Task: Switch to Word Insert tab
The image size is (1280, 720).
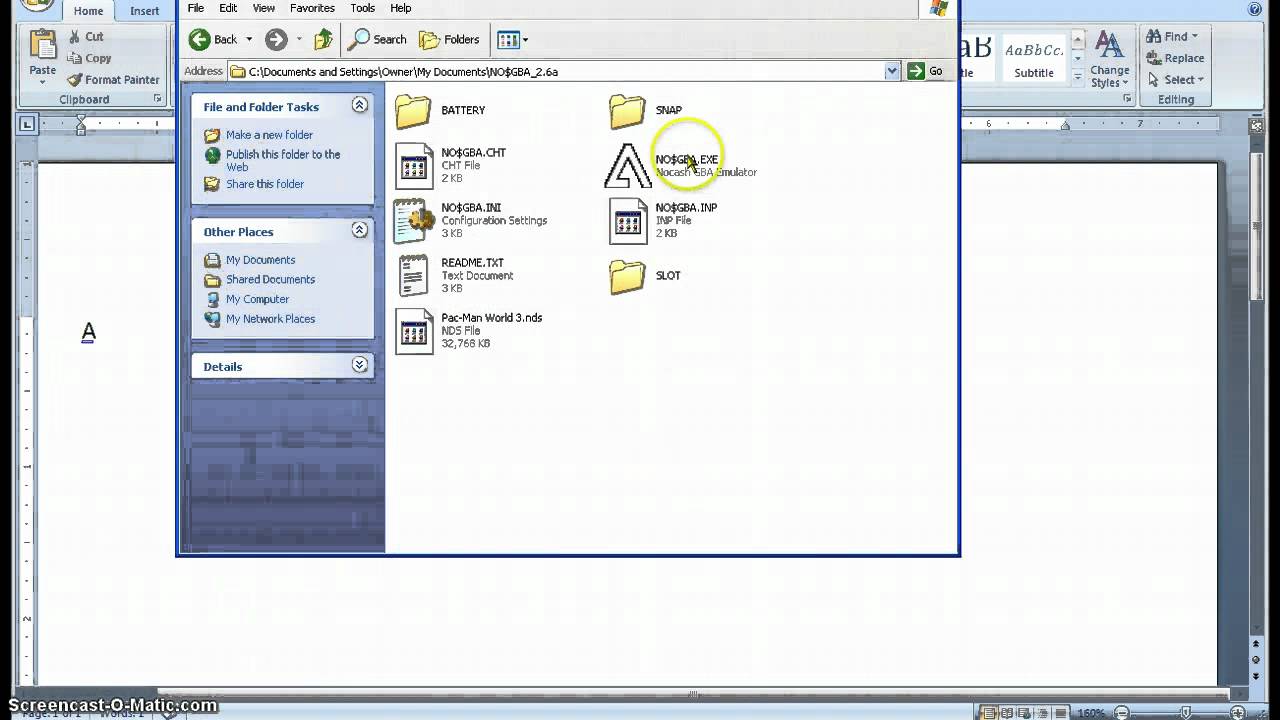Action: pos(144,11)
